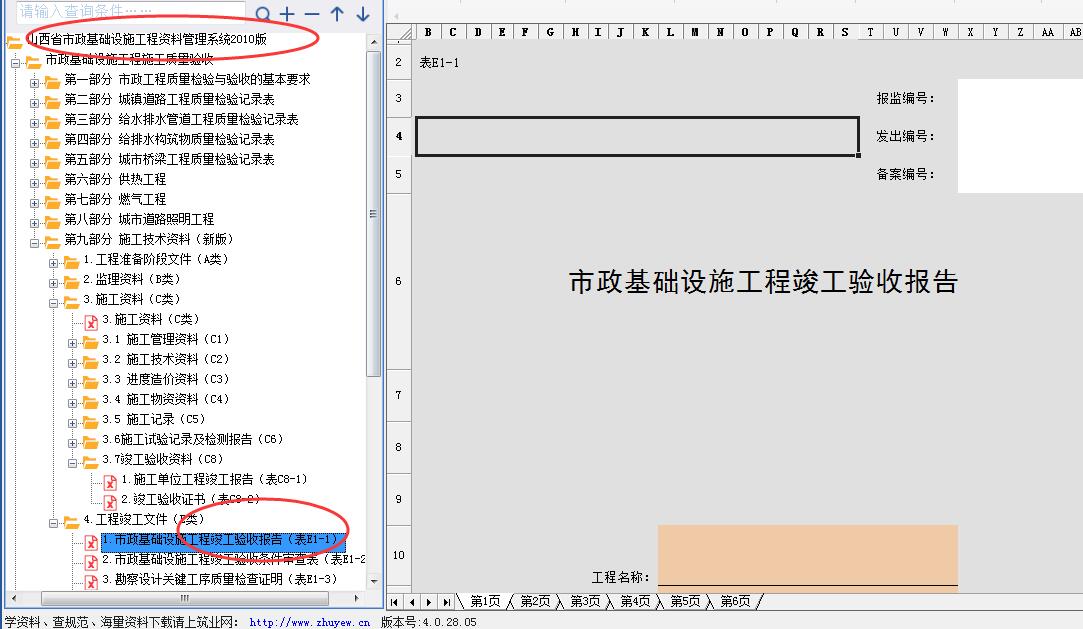Screen dimensions: 1083x629
Task: Jump to last sheet using the last-page icon
Action: pyautogui.click(x=447, y=602)
